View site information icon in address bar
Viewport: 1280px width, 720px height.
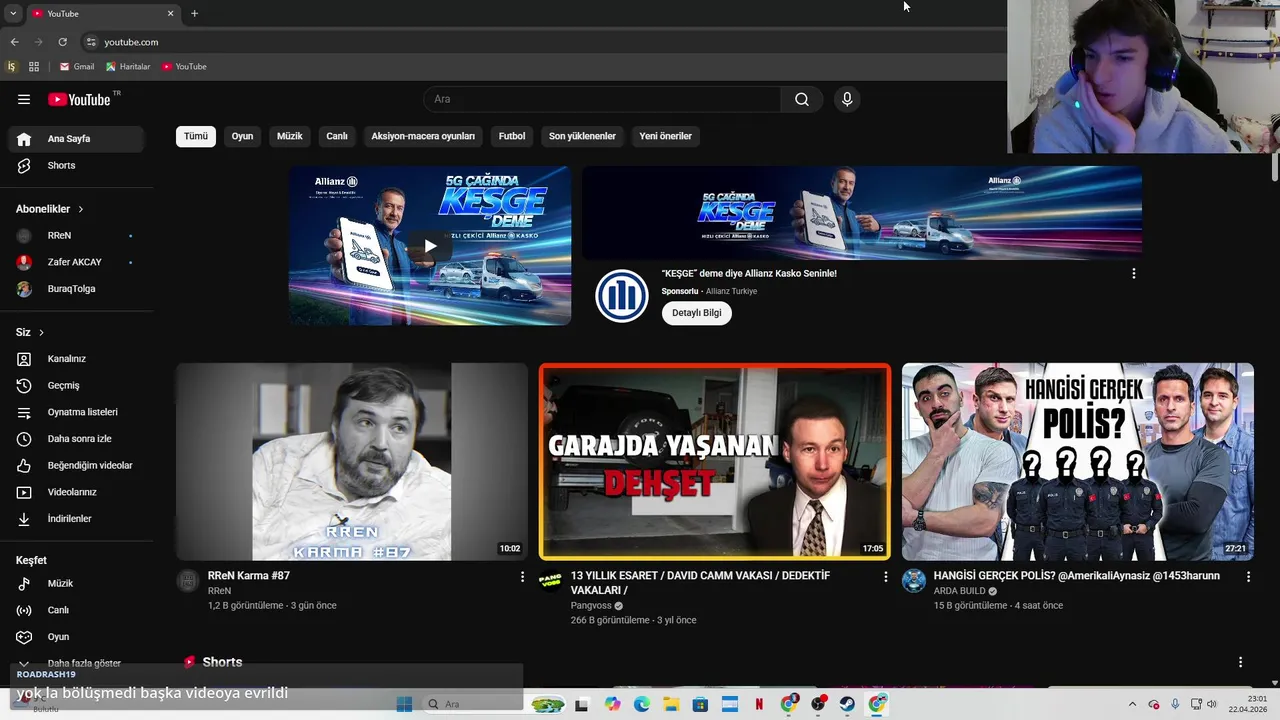(91, 42)
